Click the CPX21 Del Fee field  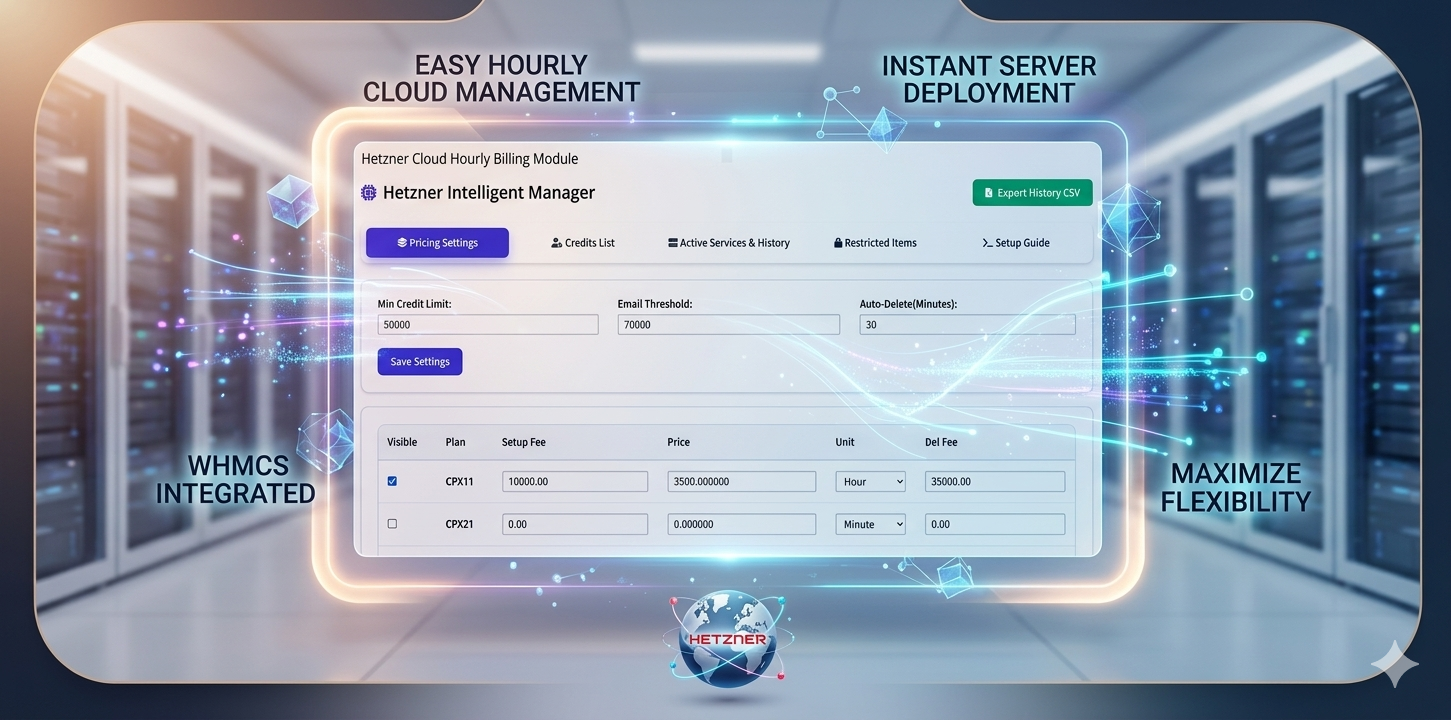995,524
